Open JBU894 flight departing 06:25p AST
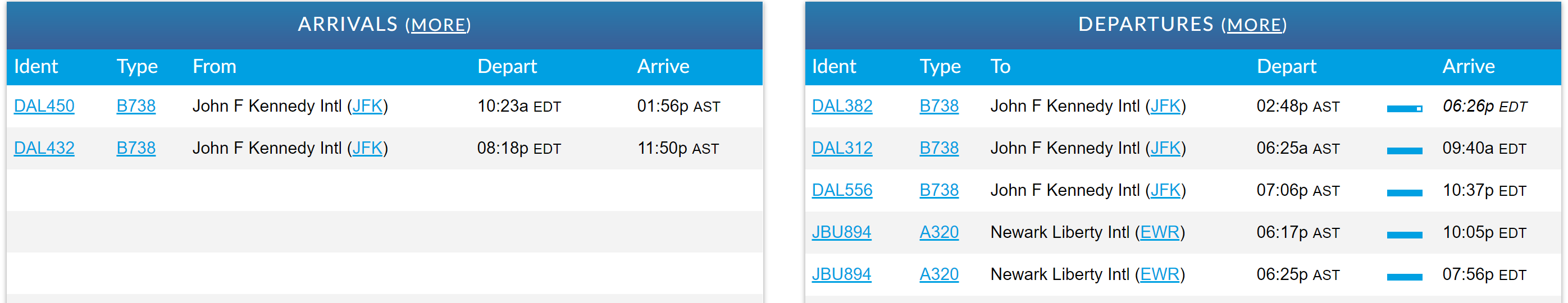1568x303 pixels. pos(841,274)
